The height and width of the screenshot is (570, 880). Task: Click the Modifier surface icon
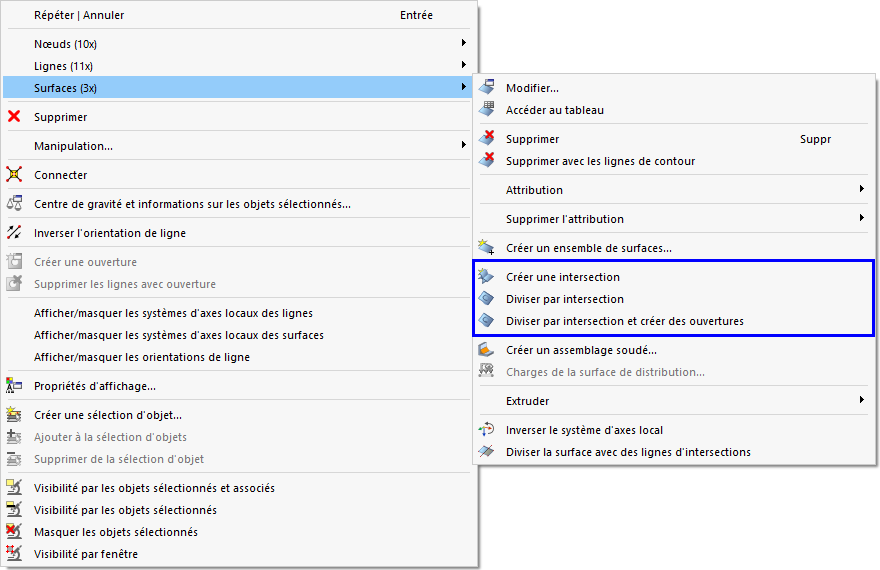pos(487,88)
